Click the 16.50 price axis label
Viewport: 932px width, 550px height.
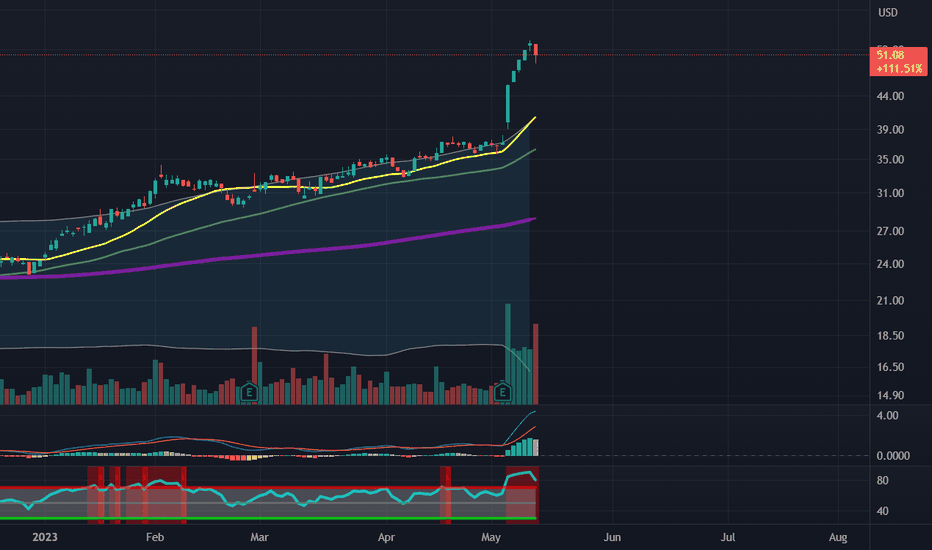(x=890, y=367)
